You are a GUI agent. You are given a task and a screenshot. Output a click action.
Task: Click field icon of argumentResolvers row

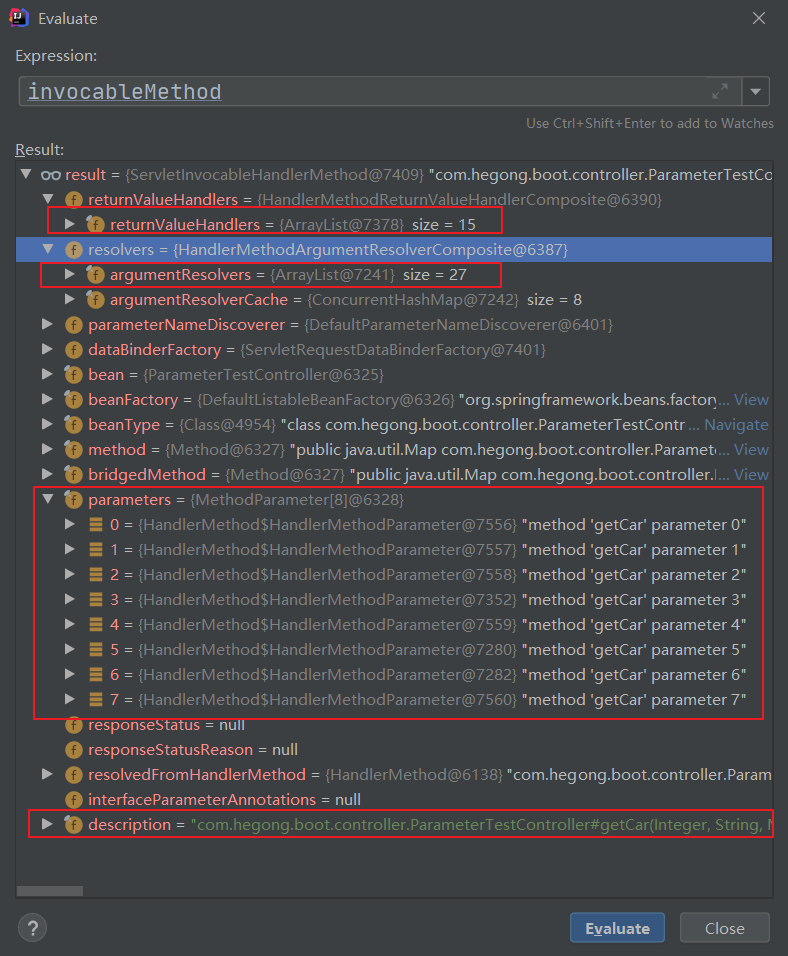click(95, 274)
